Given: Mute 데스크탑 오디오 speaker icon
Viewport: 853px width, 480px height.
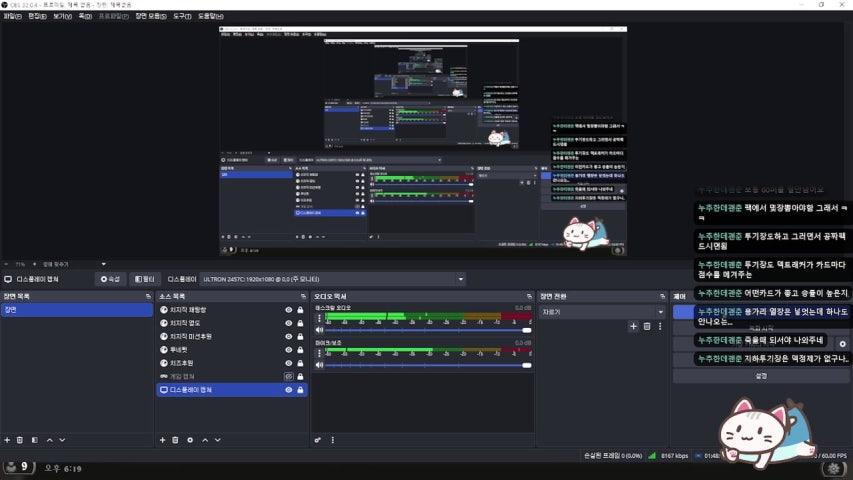Looking at the screenshot, I should (319, 329).
